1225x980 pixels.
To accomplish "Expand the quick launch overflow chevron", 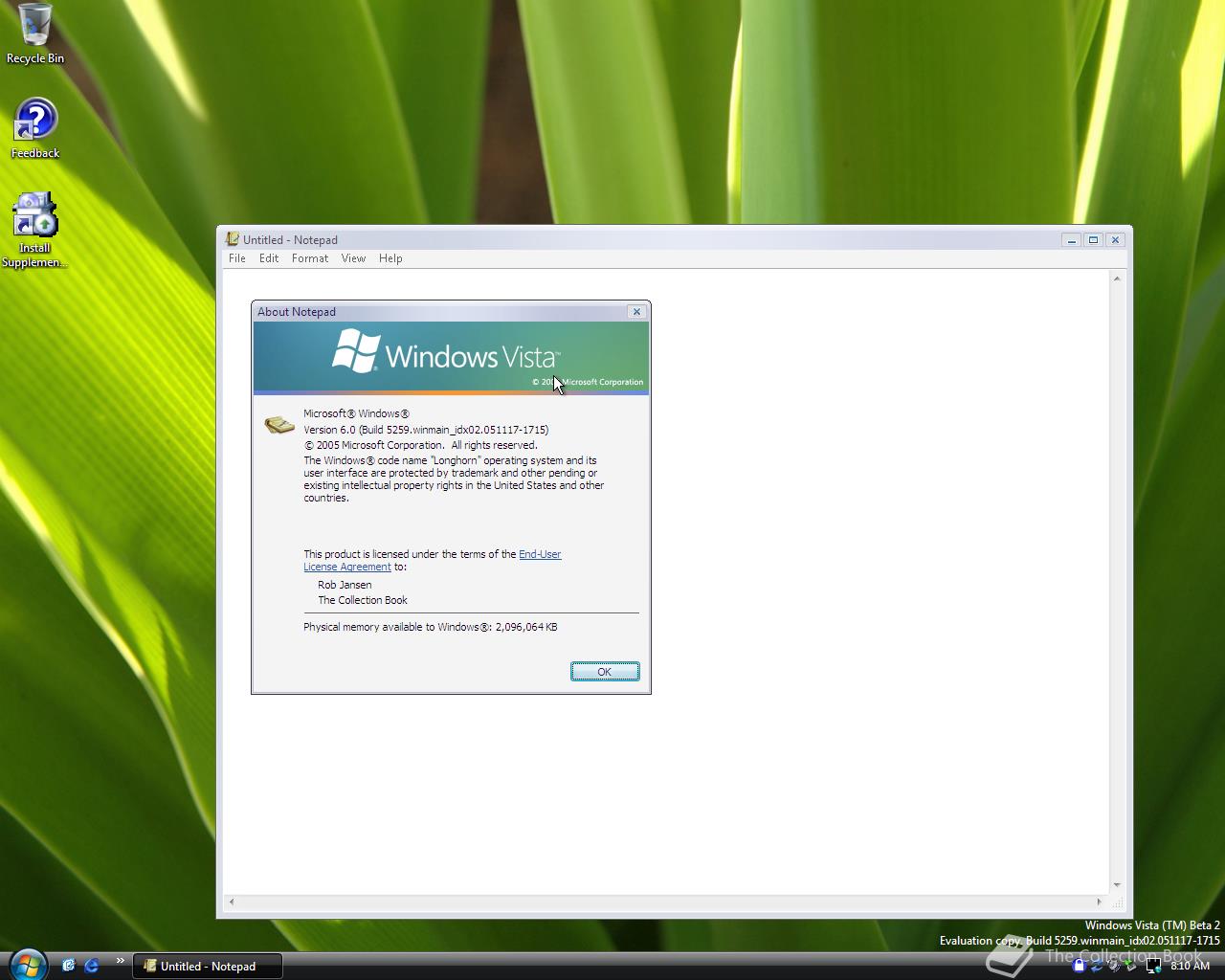I will 120,961.
